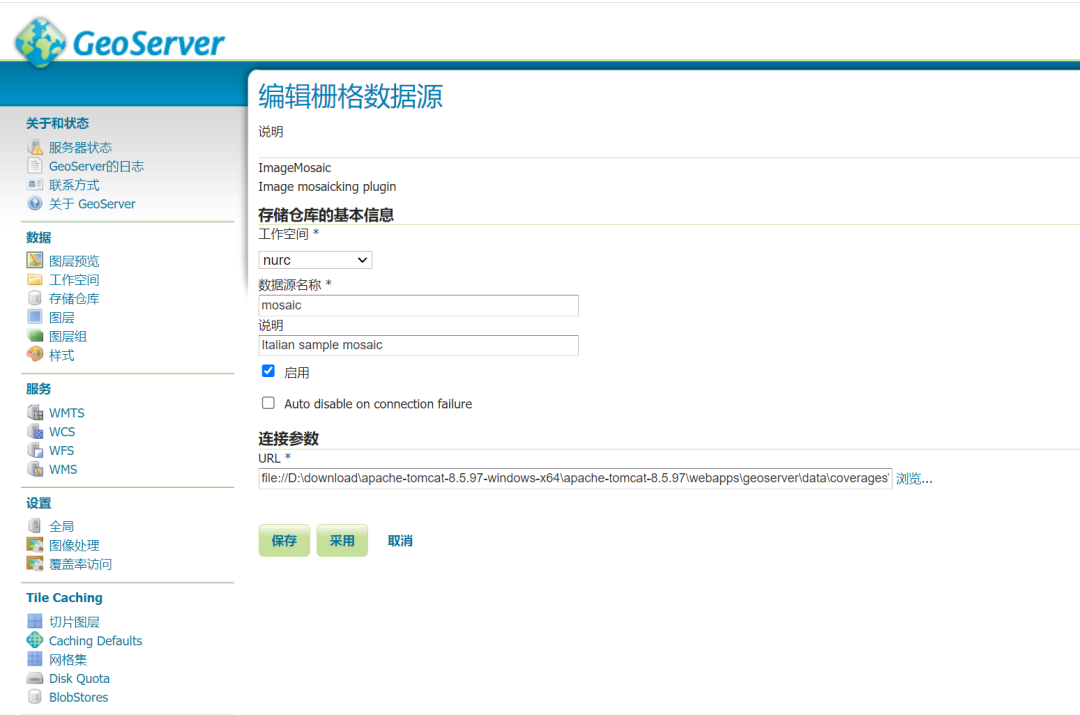The width and height of the screenshot is (1080, 715).
Task: Click the WCS service icon
Action: click(x=35, y=431)
